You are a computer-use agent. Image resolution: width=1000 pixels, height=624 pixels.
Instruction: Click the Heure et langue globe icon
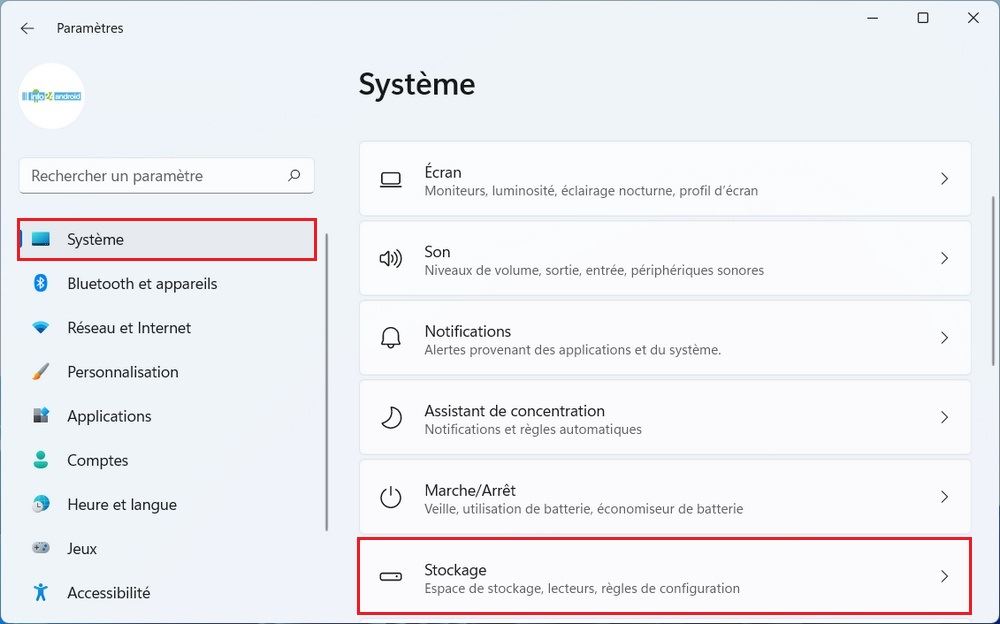click(41, 504)
